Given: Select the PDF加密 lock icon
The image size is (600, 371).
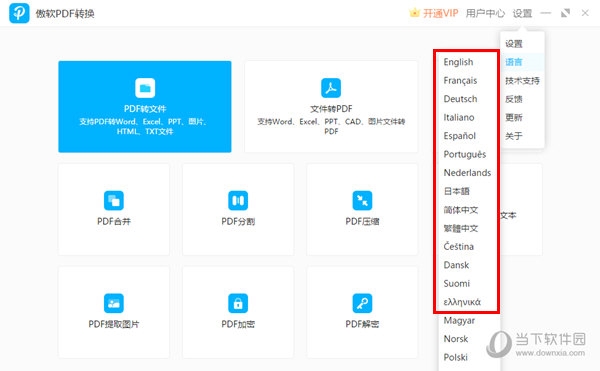Looking at the screenshot, I should coord(238,303).
